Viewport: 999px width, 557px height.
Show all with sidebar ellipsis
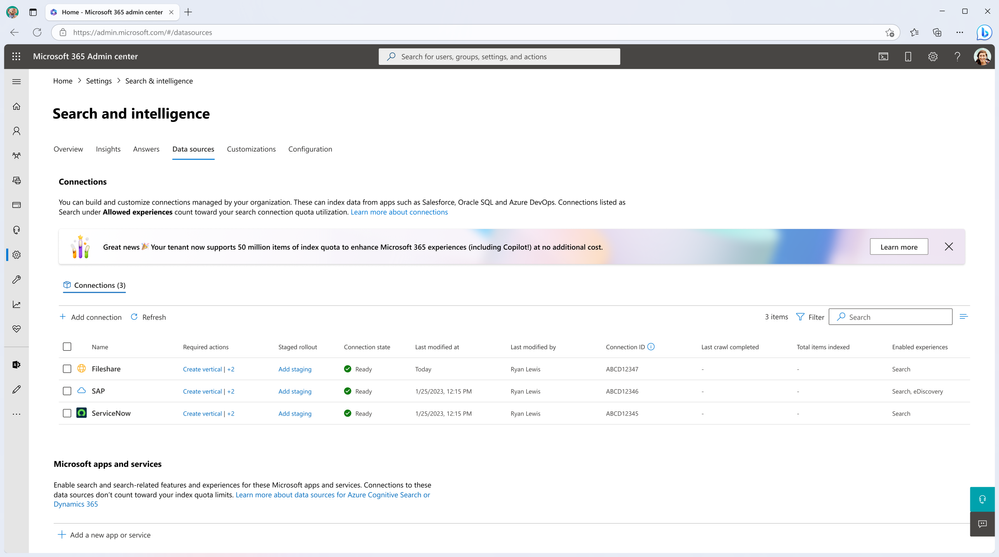pos(17,414)
